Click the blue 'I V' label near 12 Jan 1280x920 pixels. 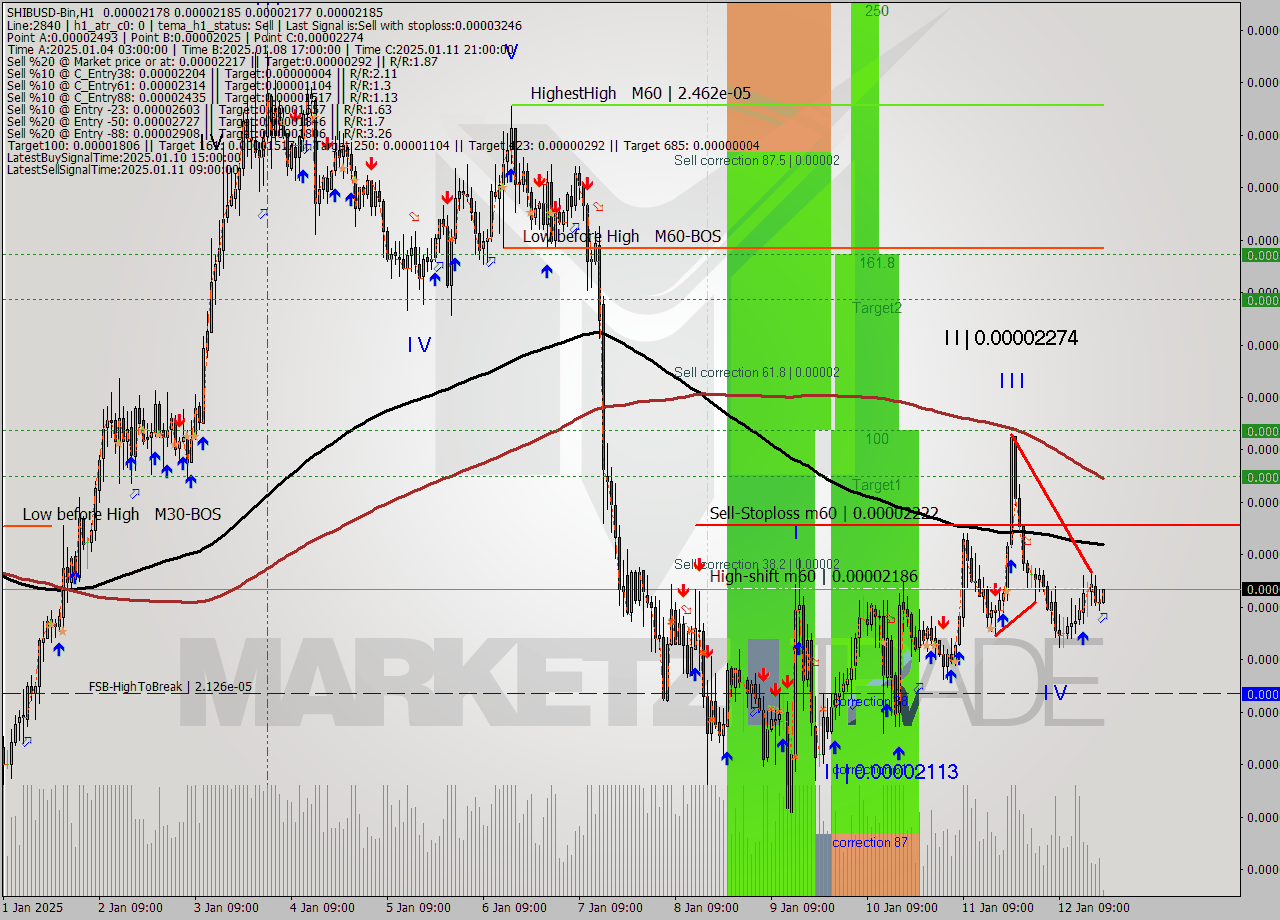[x=1055, y=693]
